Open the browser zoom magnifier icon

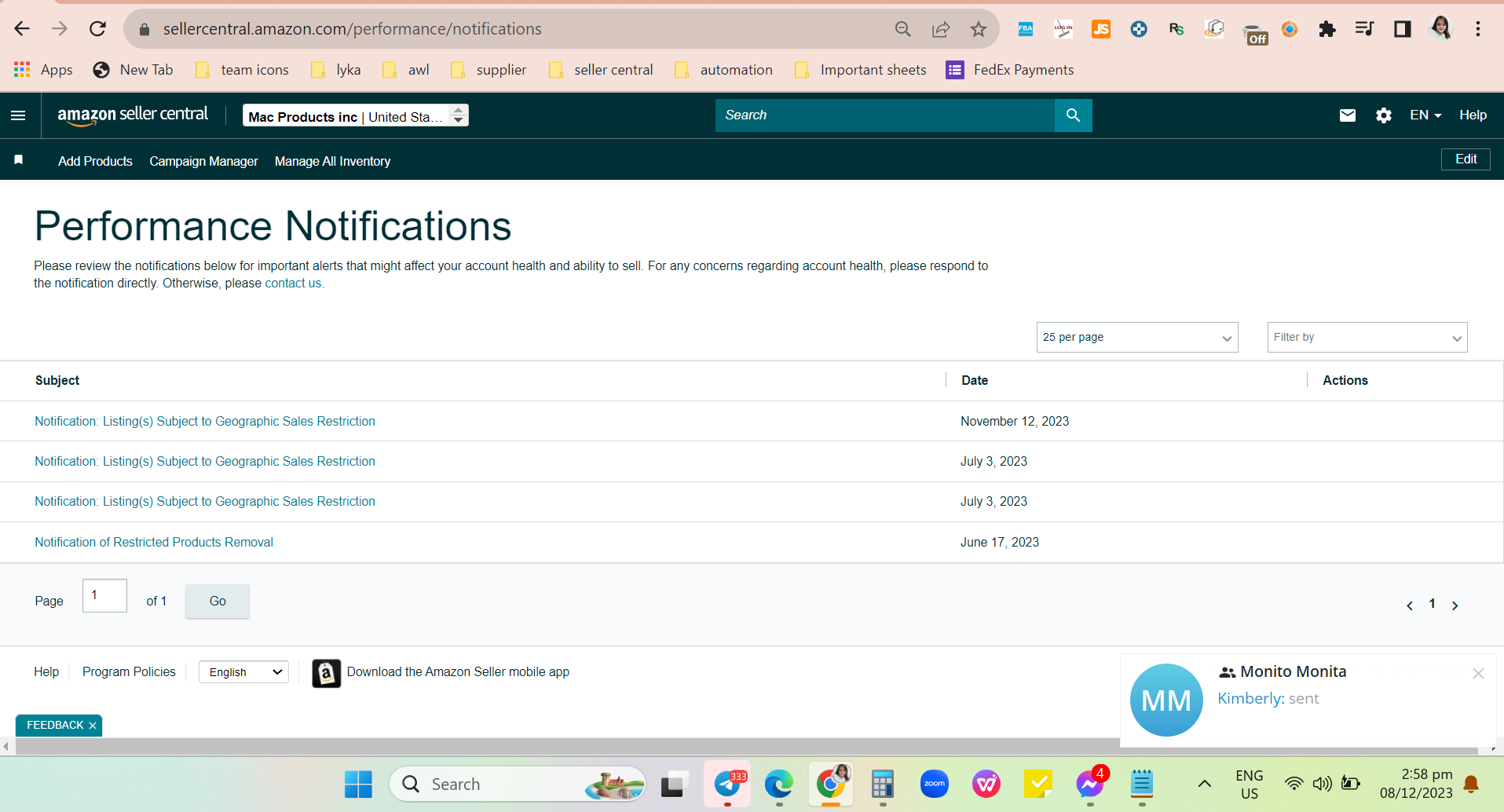coord(903,29)
